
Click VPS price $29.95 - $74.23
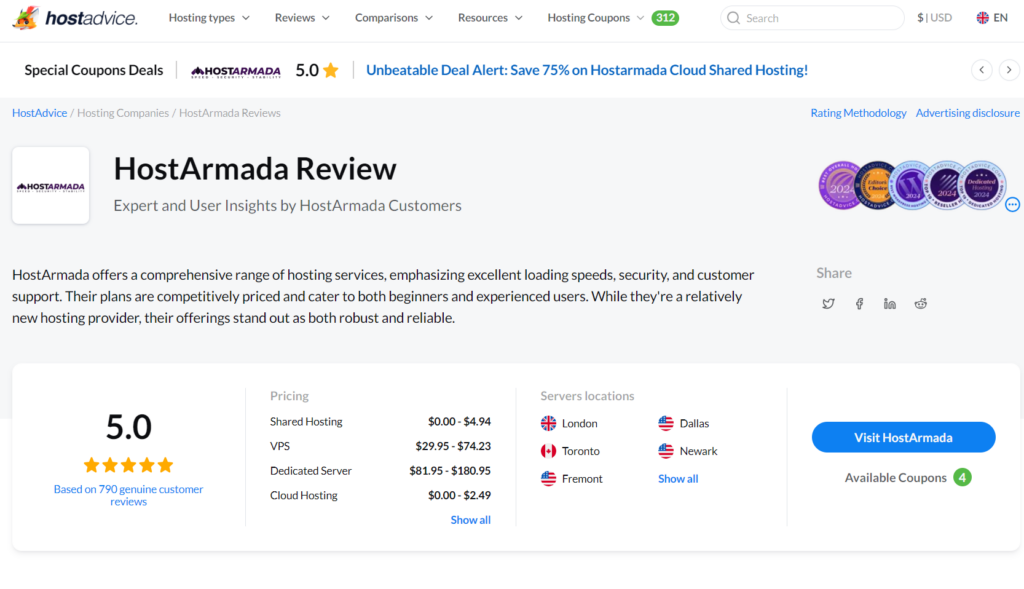tap(453, 446)
